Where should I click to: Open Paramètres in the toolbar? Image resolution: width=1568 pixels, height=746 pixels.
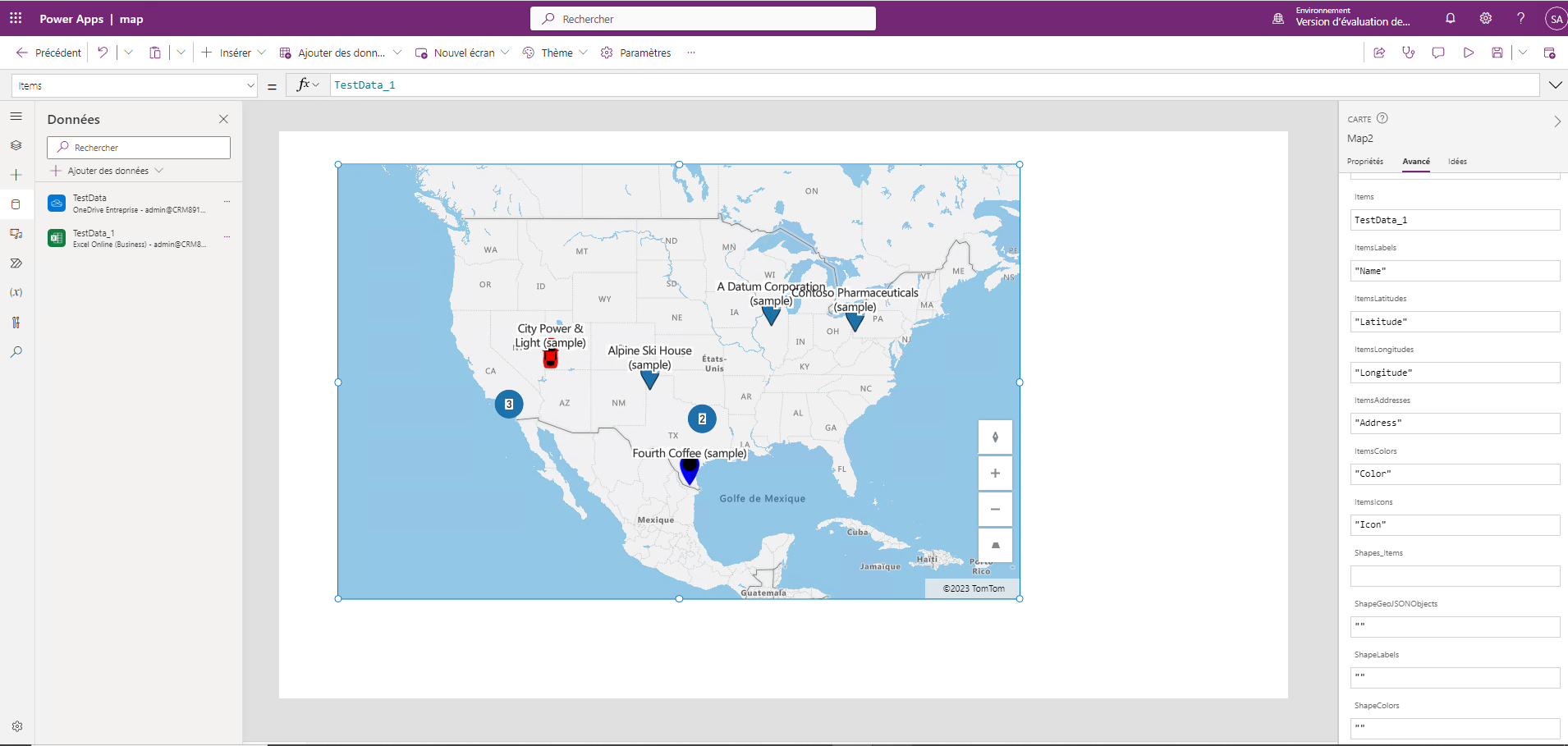(635, 53)
